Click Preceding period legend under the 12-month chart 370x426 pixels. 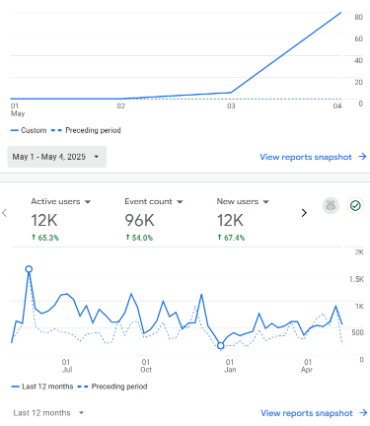[x=112, y=387]
